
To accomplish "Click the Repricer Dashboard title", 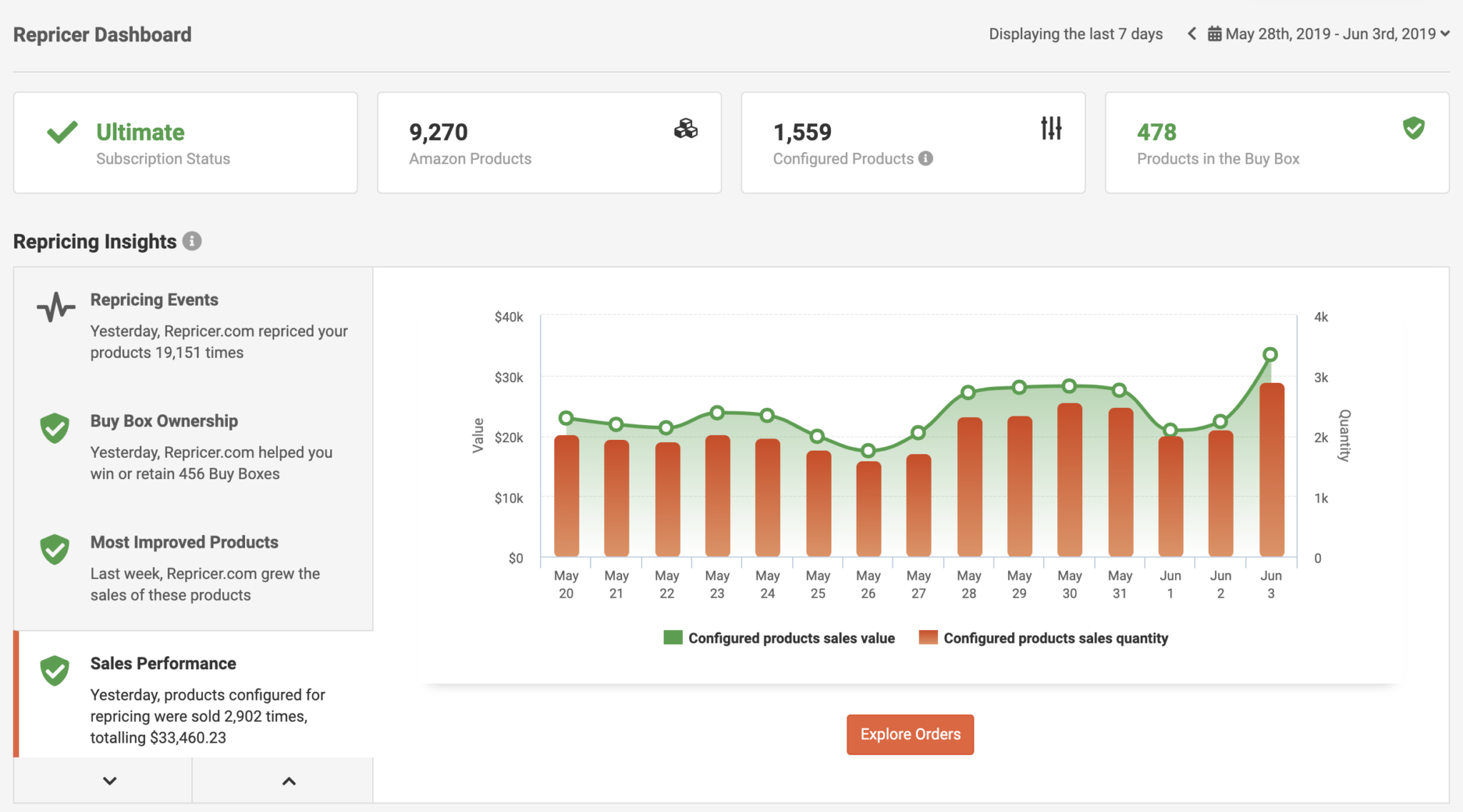I will click(102, 34).
